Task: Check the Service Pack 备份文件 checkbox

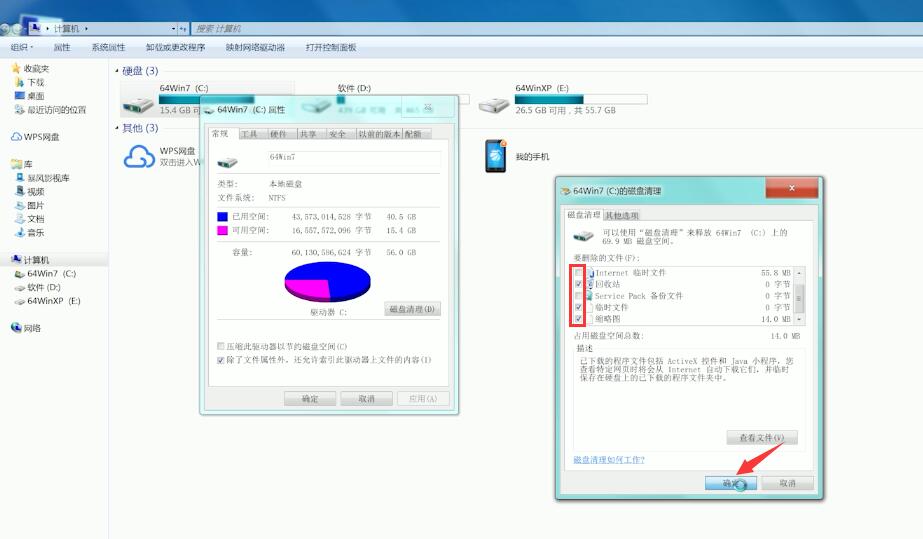Action: pyautogui.click(x=578, y=295)
